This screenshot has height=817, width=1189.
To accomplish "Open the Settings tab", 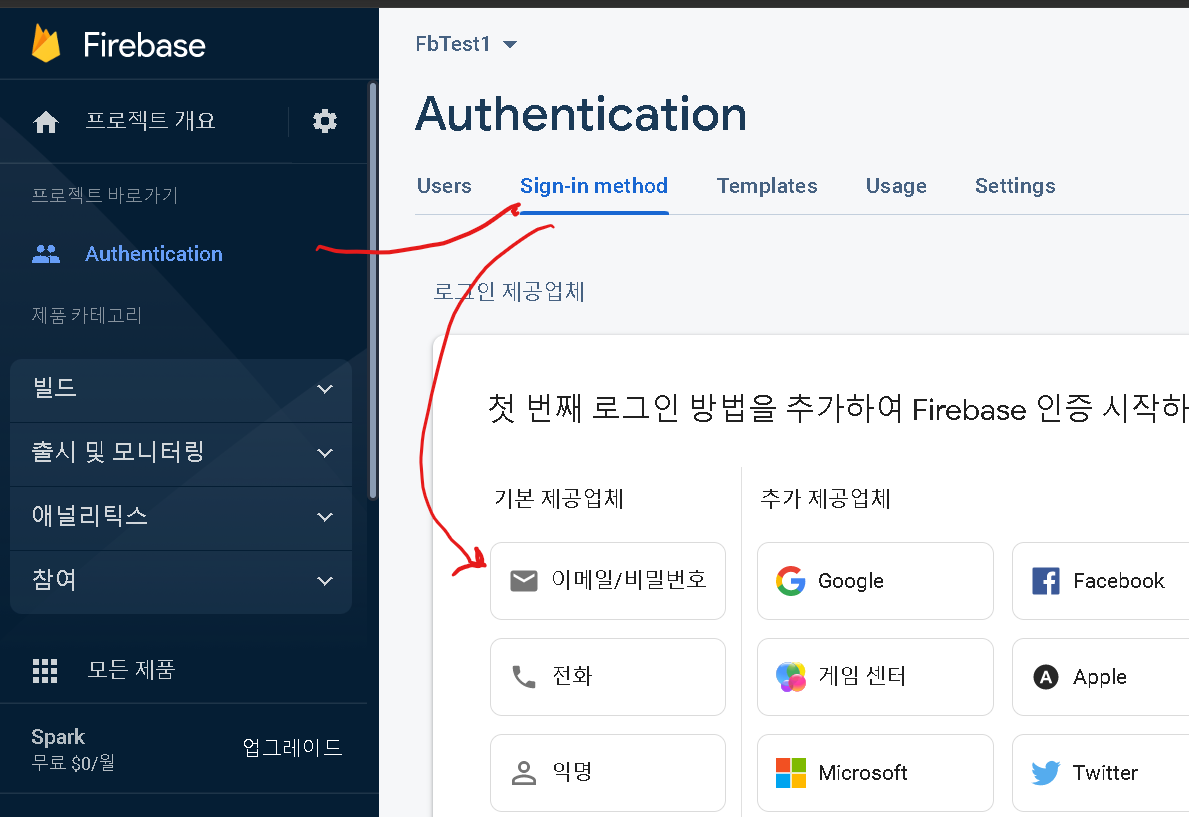I will pyautogui.click(x=1015, y=186).
